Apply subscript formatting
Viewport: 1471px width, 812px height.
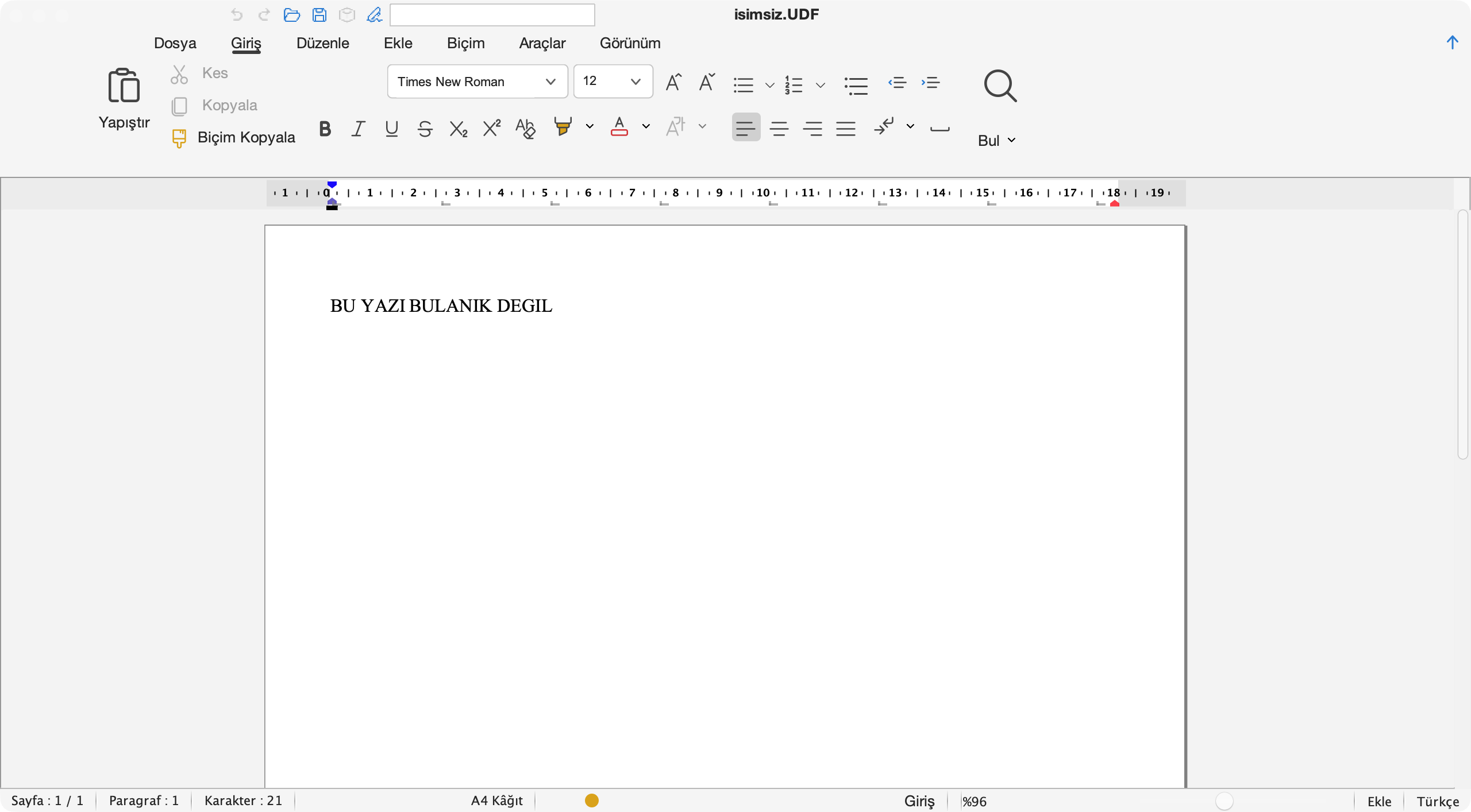click(459, 129)
